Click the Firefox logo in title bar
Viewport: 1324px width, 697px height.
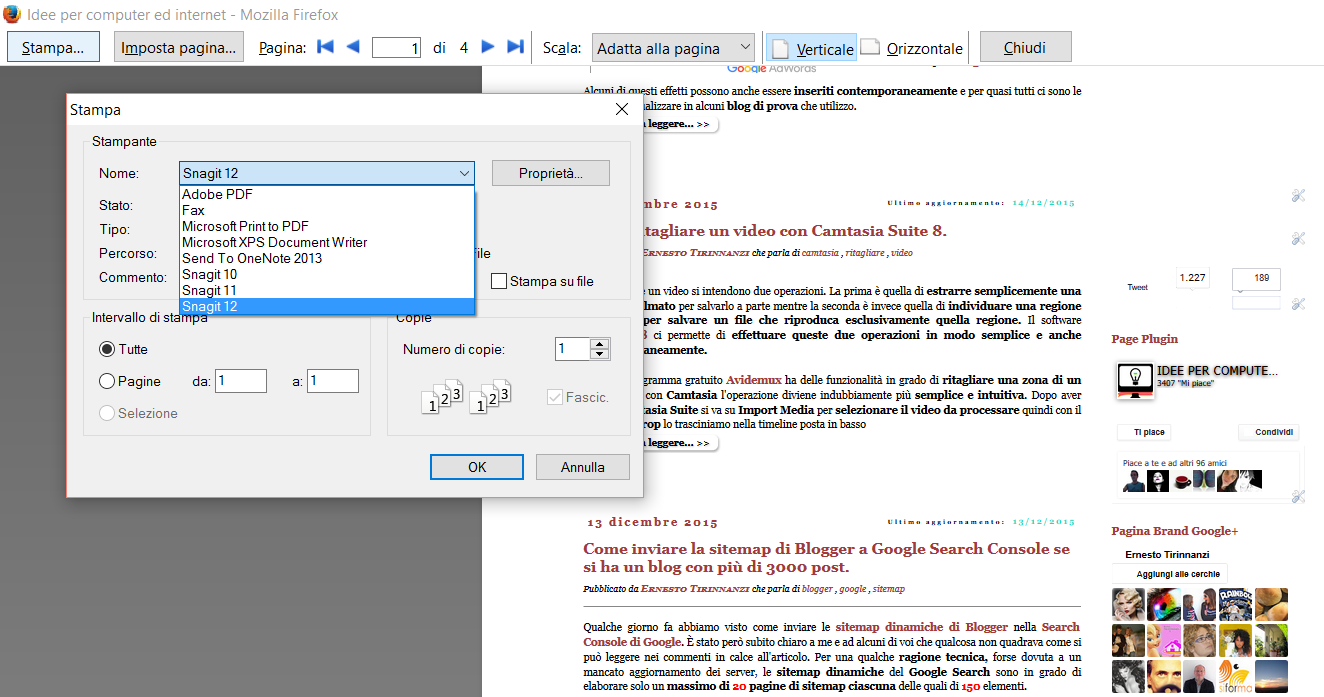(x=12, y=14)
